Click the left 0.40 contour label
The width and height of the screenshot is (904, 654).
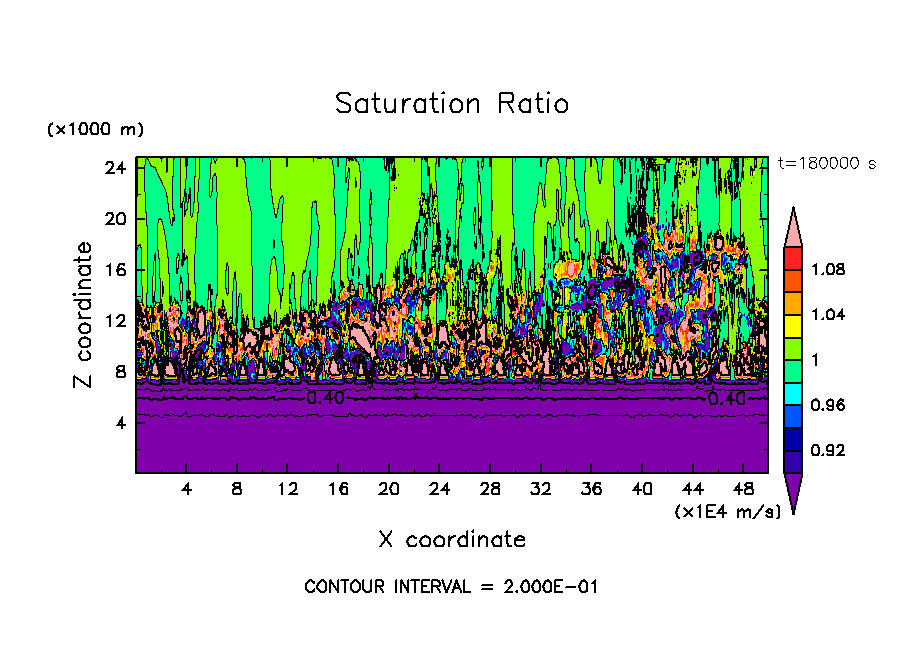point(326,398)
